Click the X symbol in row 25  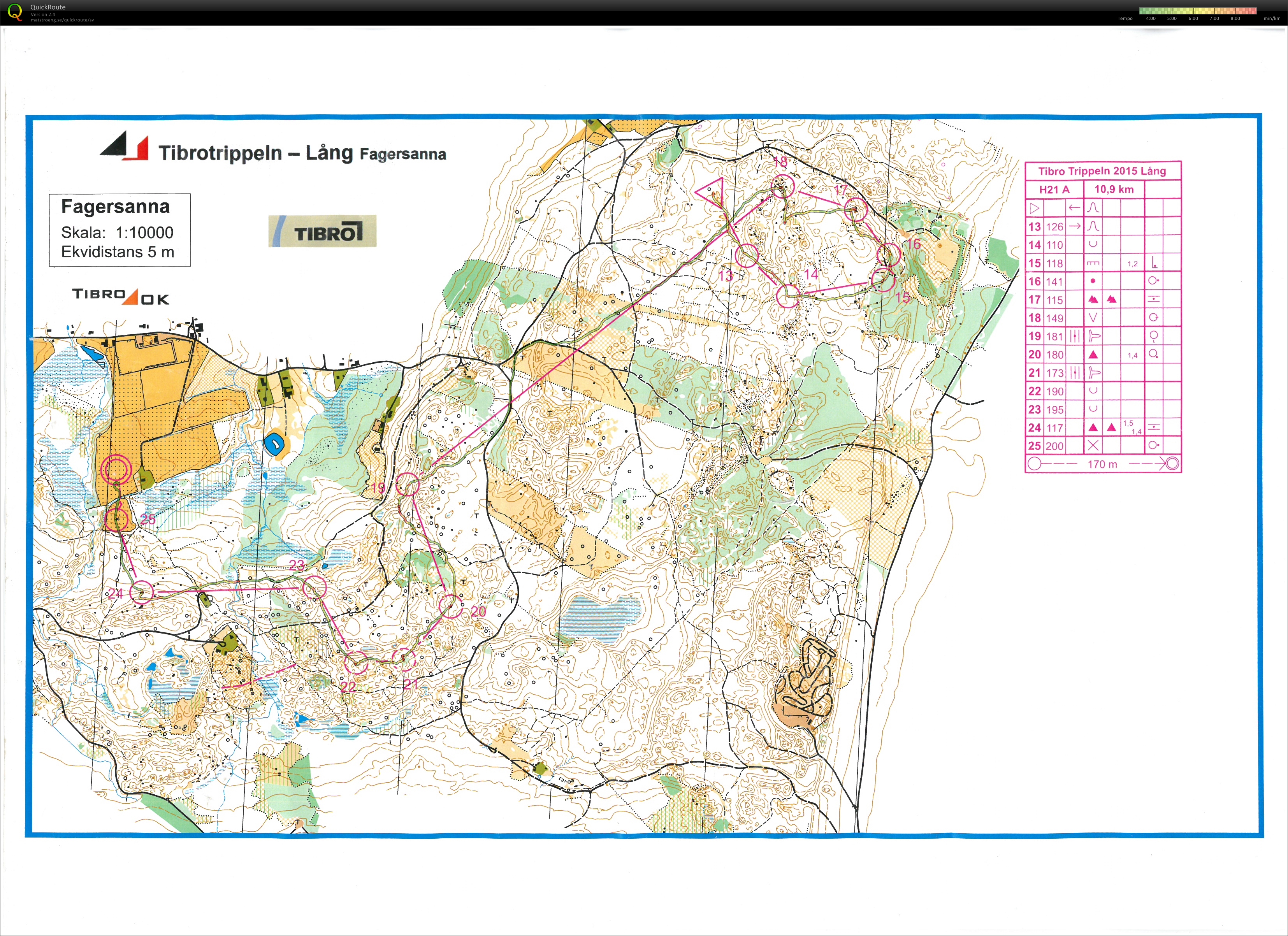point(1093,446)
